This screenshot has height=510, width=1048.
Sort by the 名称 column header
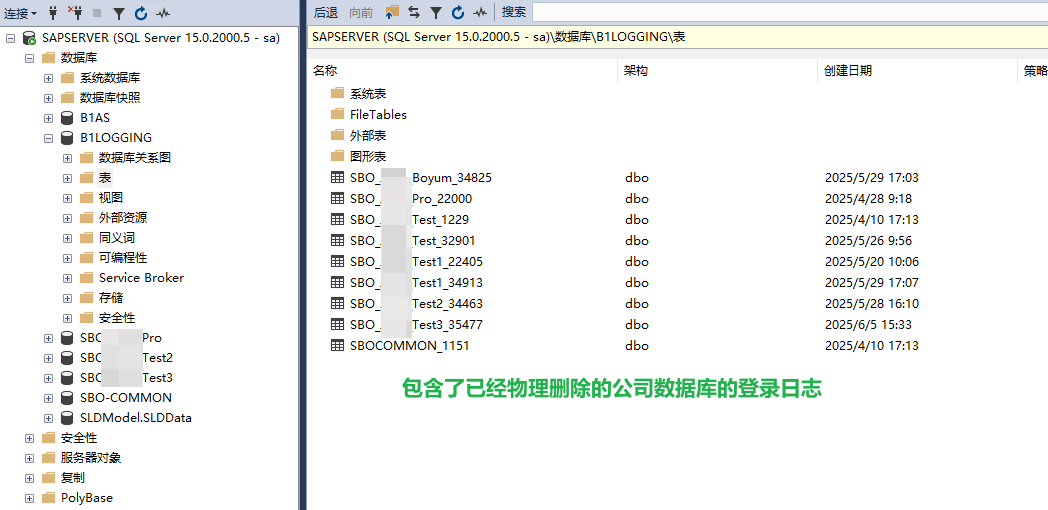click(464, 71)
